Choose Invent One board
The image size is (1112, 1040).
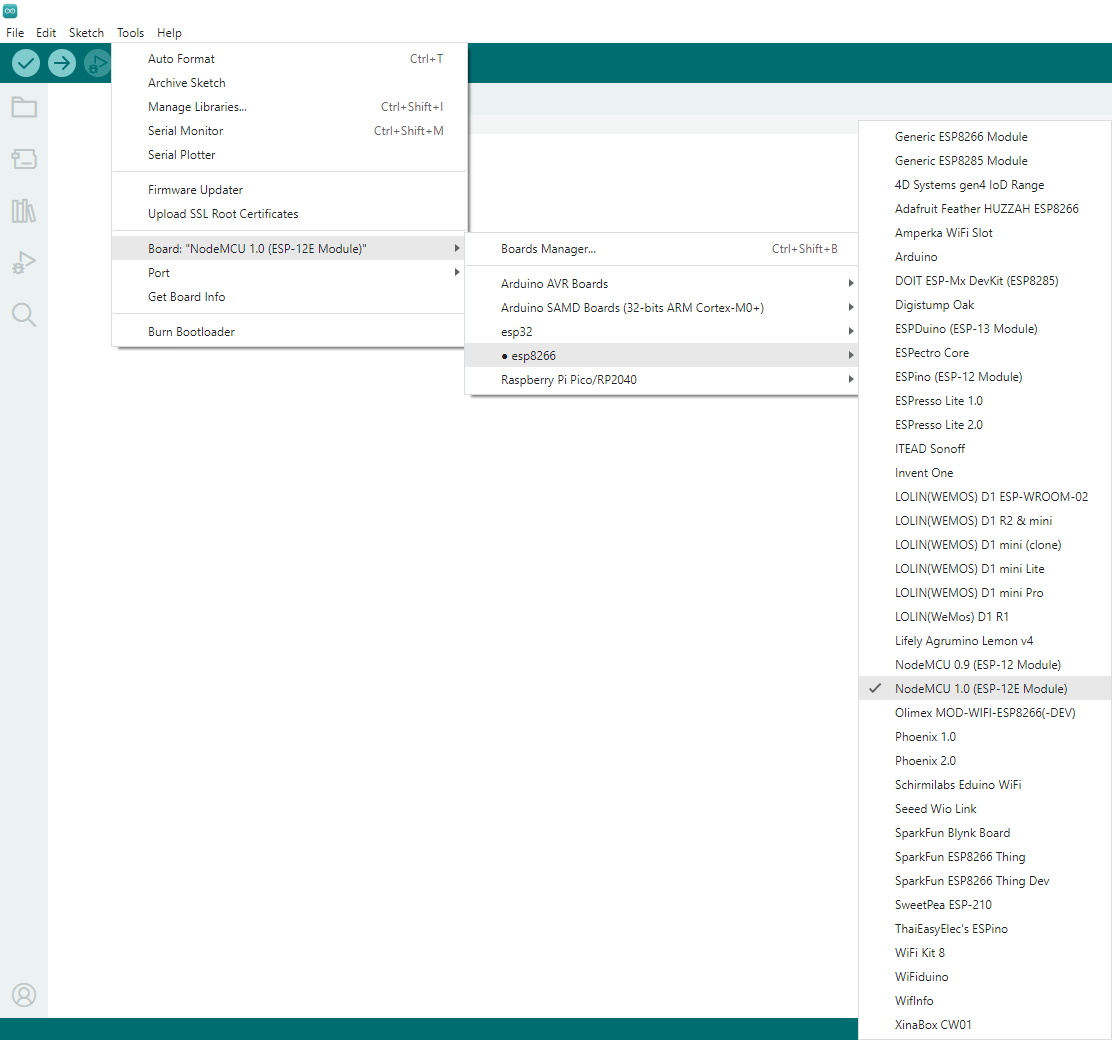[x=985, y=473]
